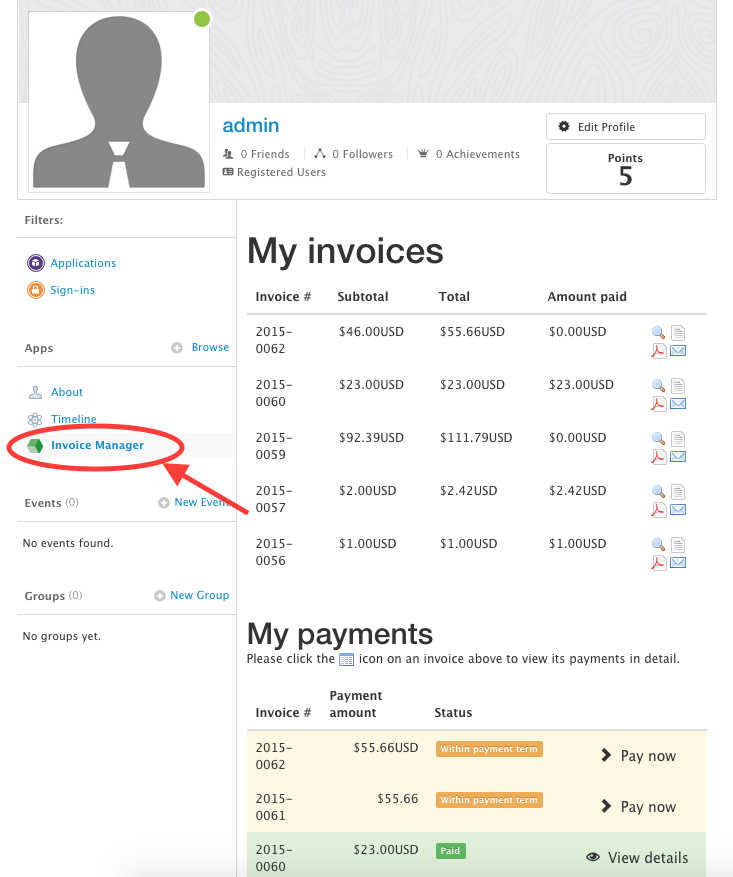733x877 pixels.
Task: Pay now for invoice 2015-0062
Action: click(639, 756)
